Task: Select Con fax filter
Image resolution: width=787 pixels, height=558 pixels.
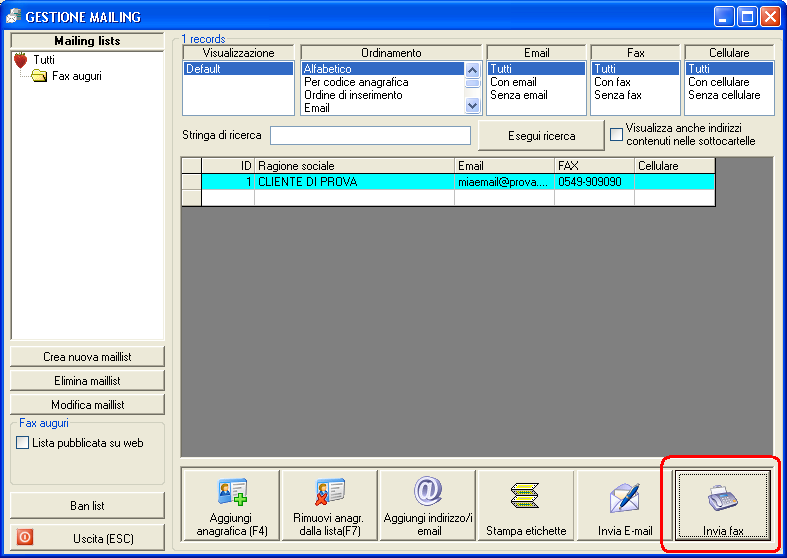Action: coord(635,82)
